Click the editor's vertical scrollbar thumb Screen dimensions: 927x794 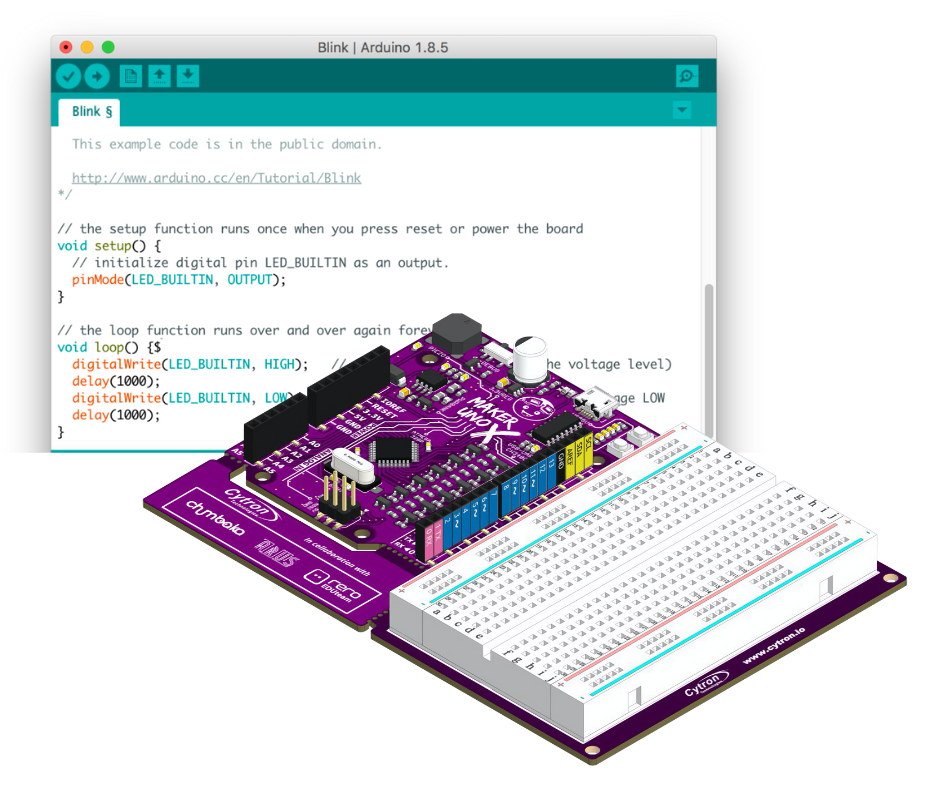709,361
